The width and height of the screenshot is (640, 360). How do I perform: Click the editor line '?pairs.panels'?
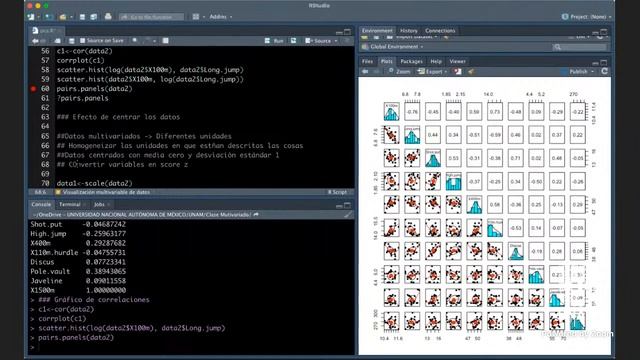(82, 98)
